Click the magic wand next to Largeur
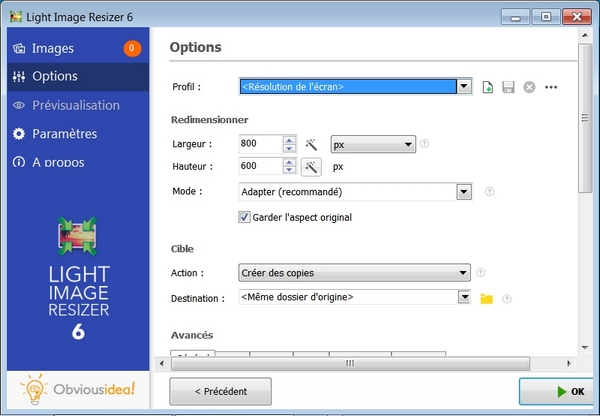Screen dimensions: 600x416 (x=311, y=144)
